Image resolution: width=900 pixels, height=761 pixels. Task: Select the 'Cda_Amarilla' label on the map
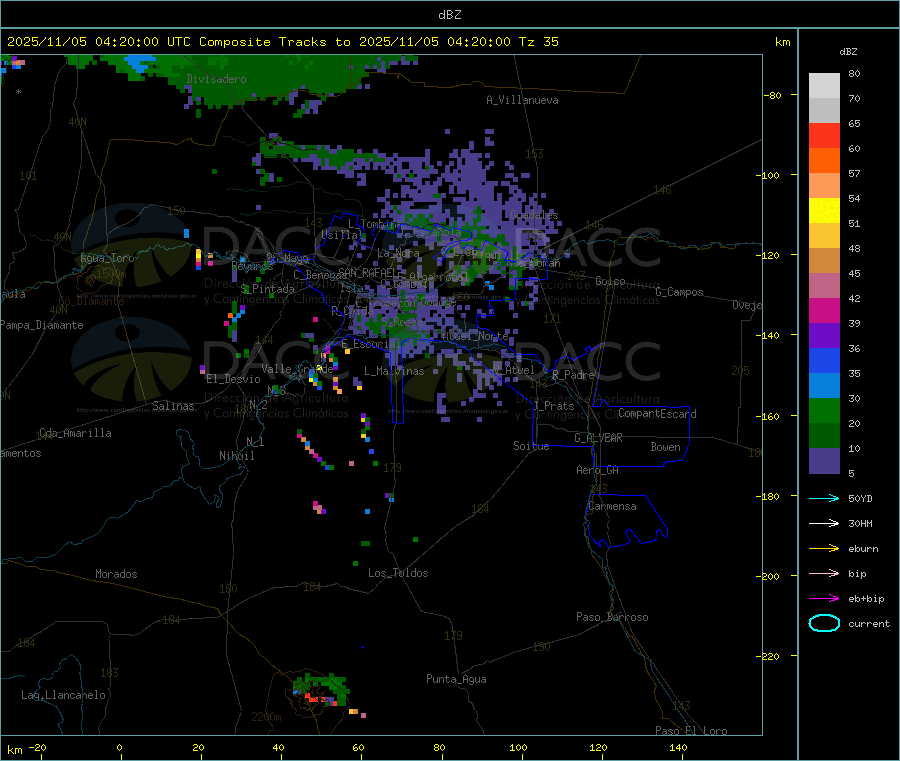point(75,433)
